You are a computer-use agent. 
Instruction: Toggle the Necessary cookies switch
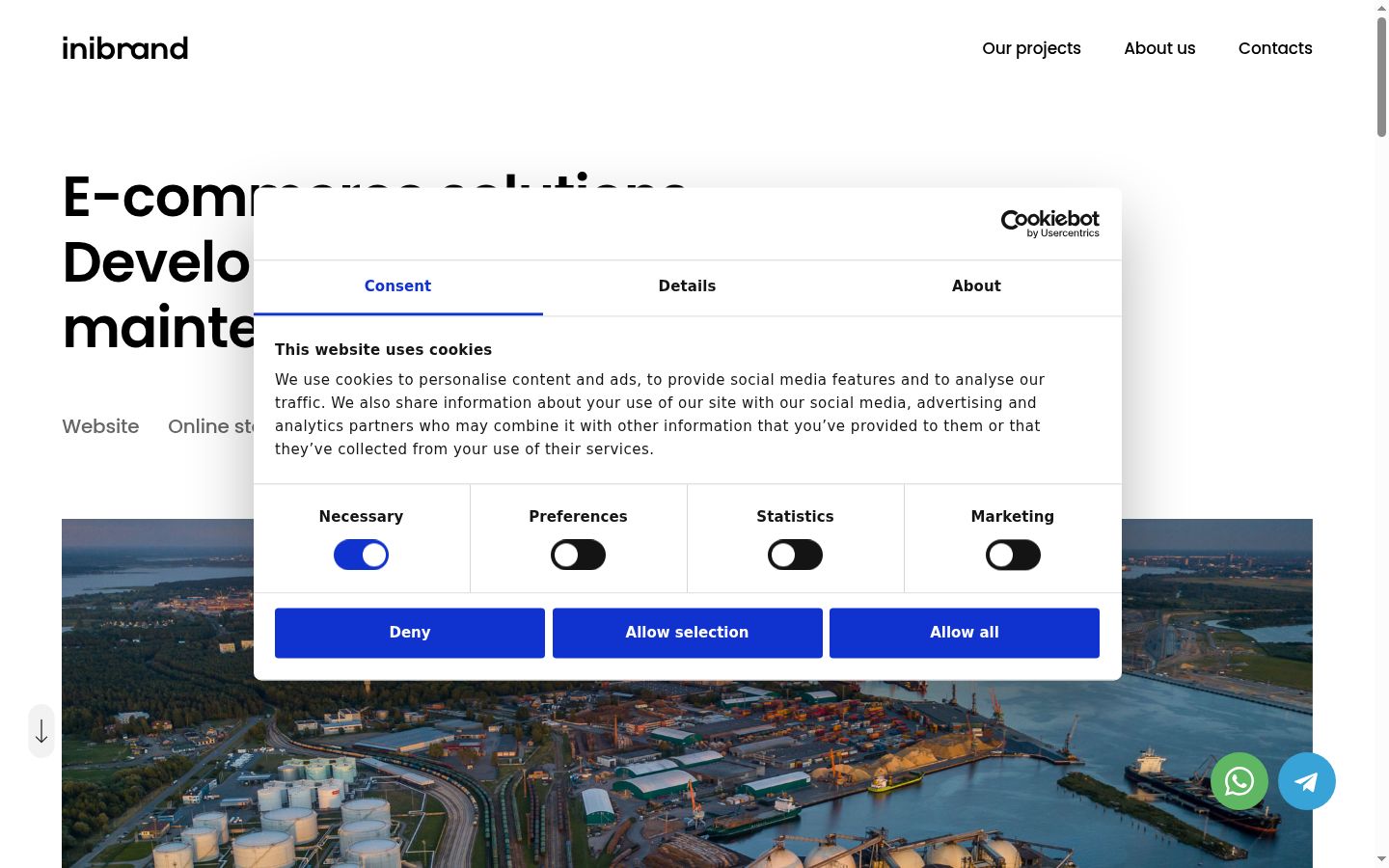pyautogui.click(x=361, y=555)
